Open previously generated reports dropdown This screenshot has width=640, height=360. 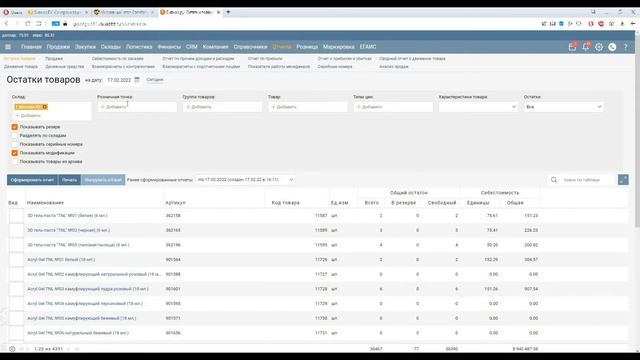click(245, 180)
